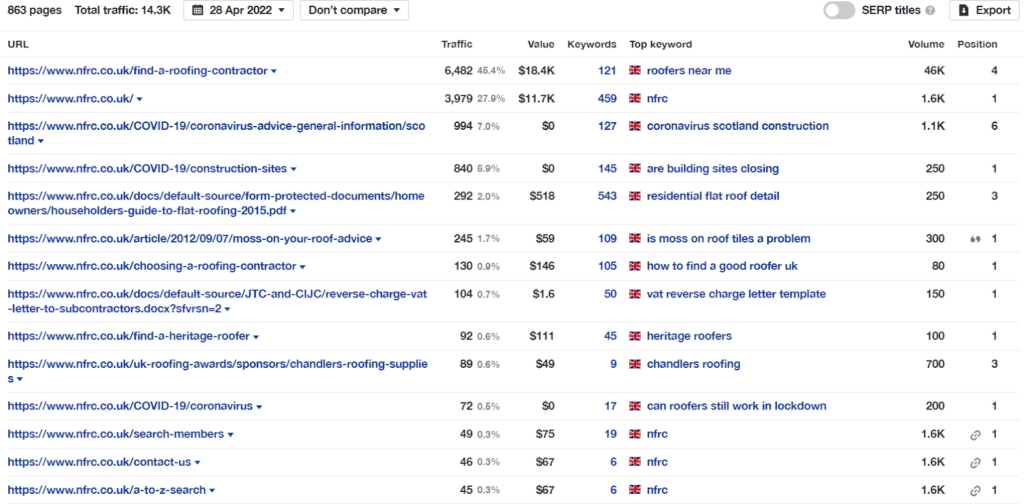1024x504 pixels.
Task: Click the featured snippet quote icon for moss row
Action: click(976, 240)
